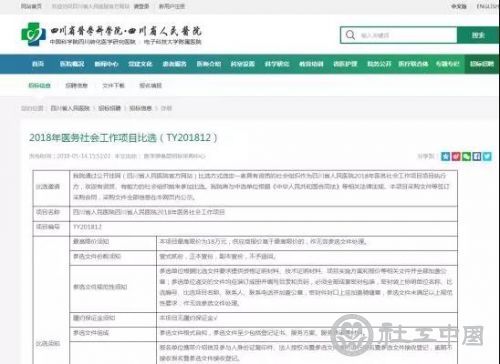Click the 四川省人民医院 breadcrumb link

[x=70, y=108]
